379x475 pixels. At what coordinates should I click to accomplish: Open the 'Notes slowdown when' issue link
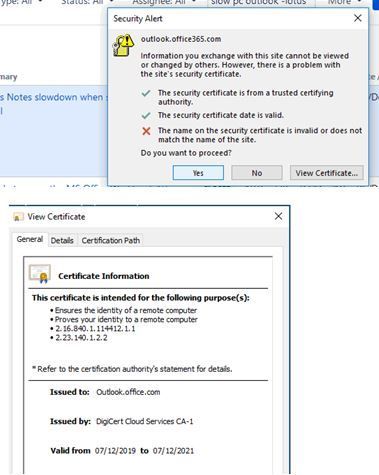(52, 97)
